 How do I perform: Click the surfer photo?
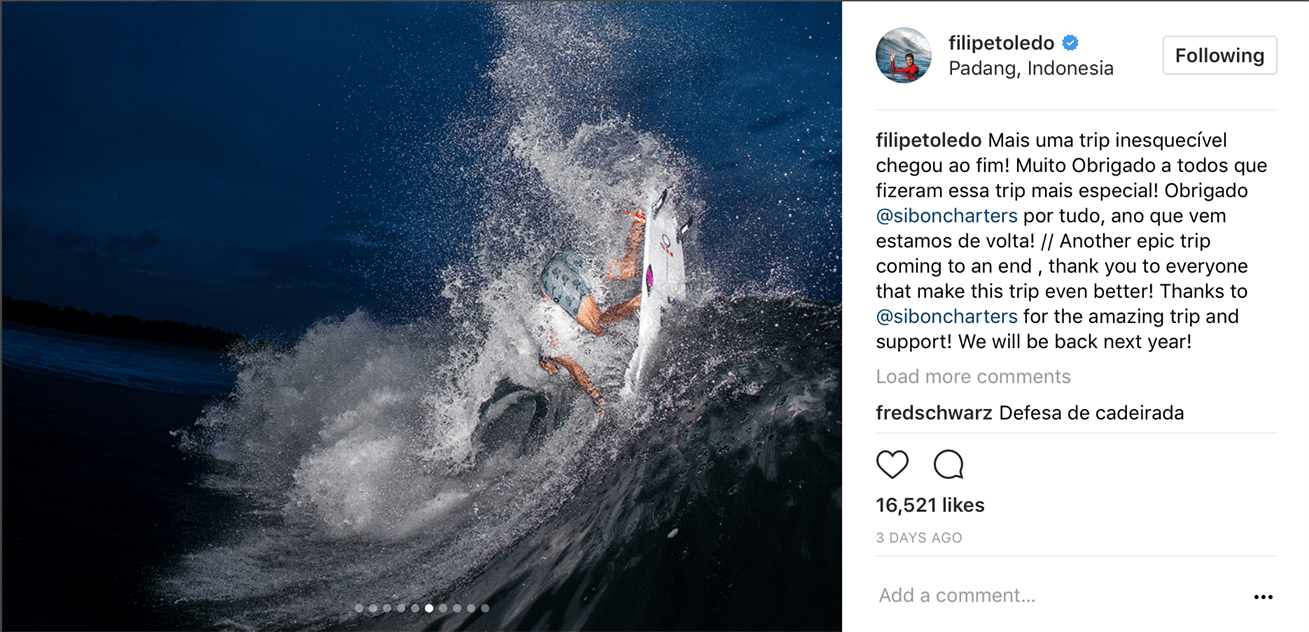pyautogui.click(x=420, y=300)
